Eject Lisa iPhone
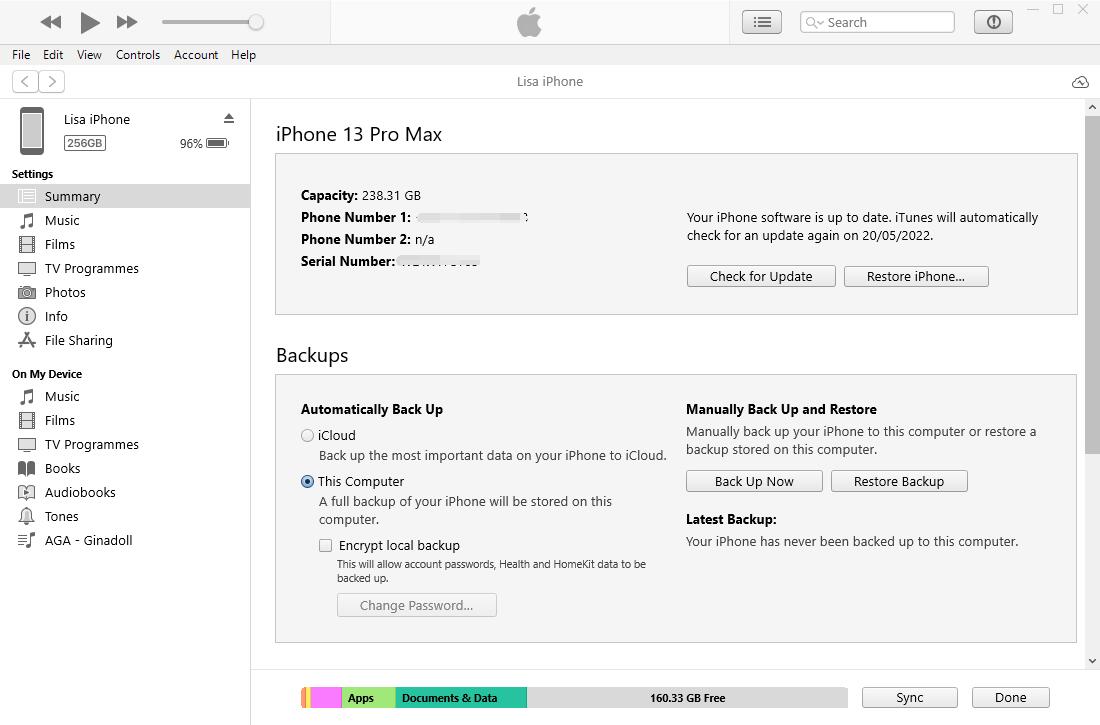The width and height of the screenshot is (1100, 725). pyautogui.click(x=229, y=118)
